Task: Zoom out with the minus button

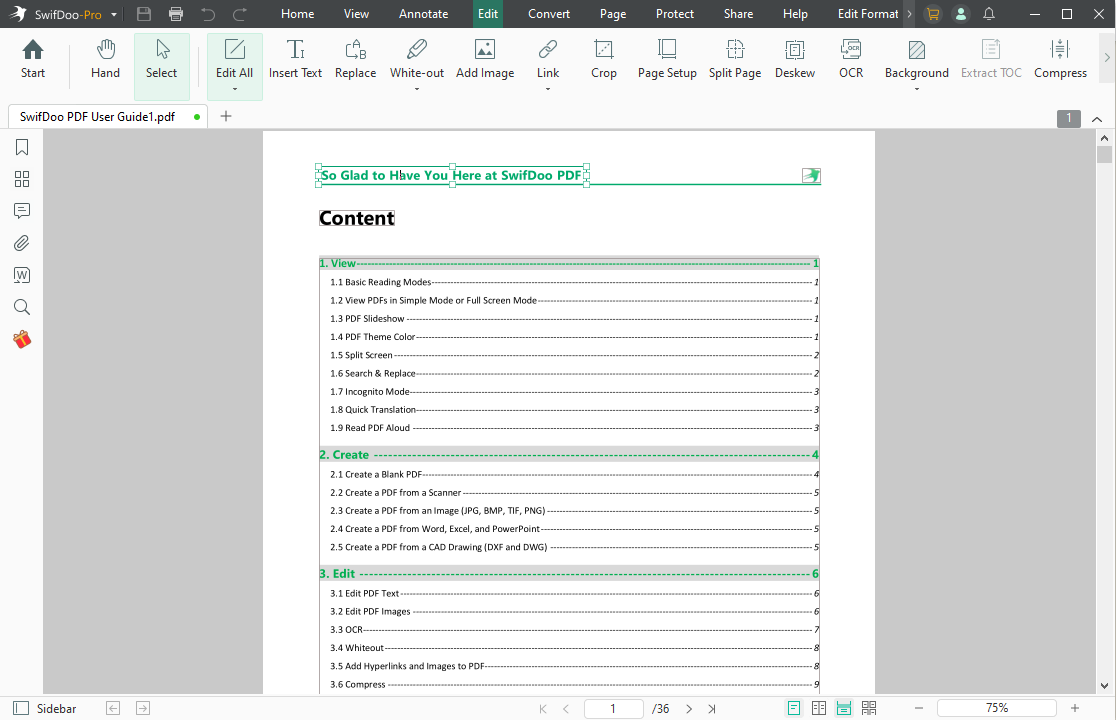Action: (919, 708)
